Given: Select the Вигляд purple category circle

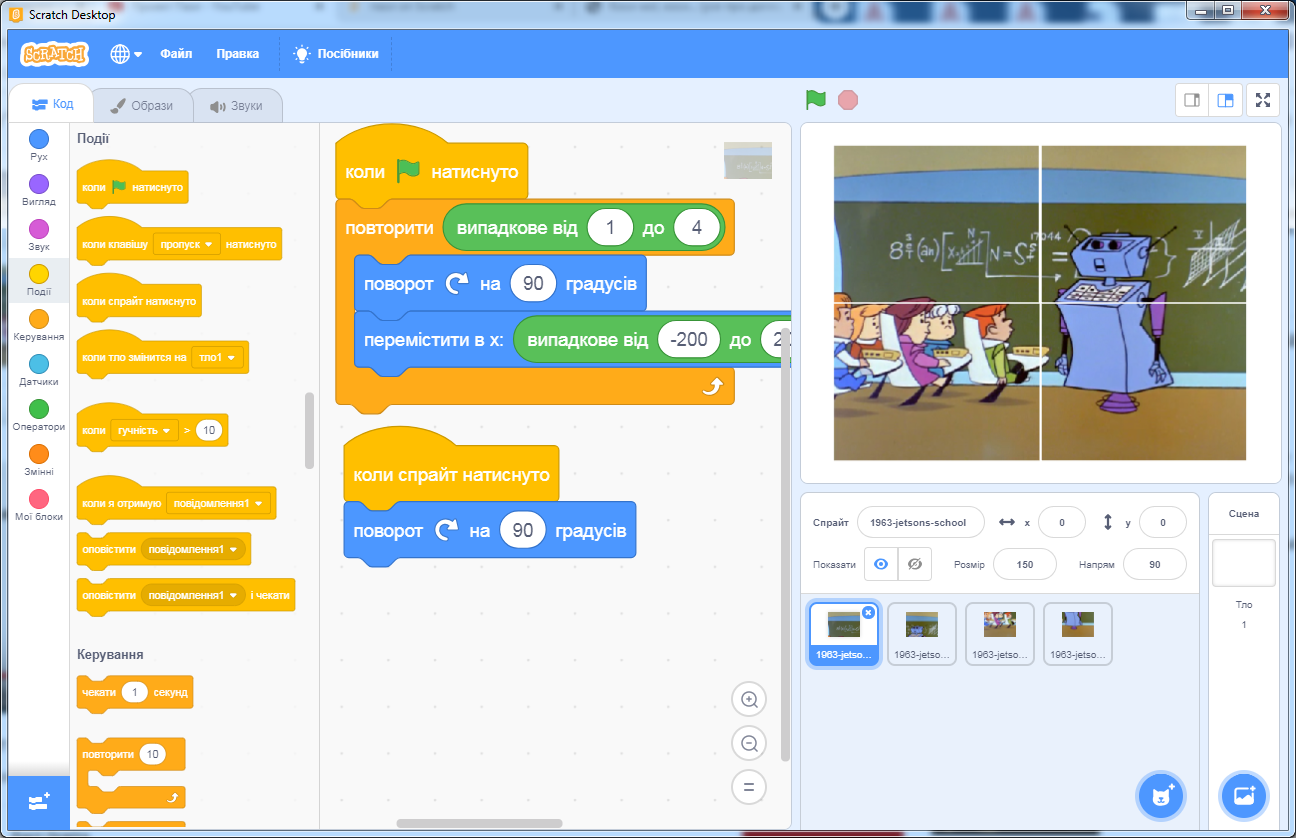Looking at the screenshot, I should pos(39,184).
